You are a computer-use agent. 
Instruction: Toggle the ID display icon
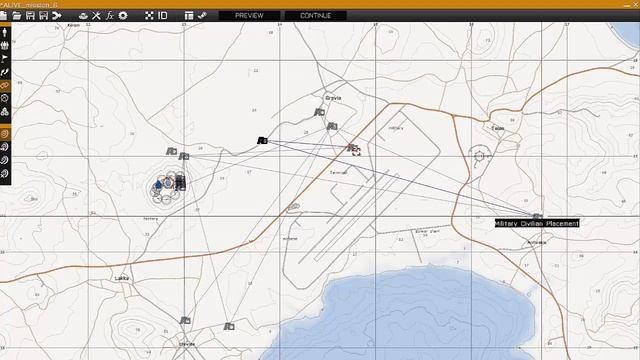coord(162,16)
